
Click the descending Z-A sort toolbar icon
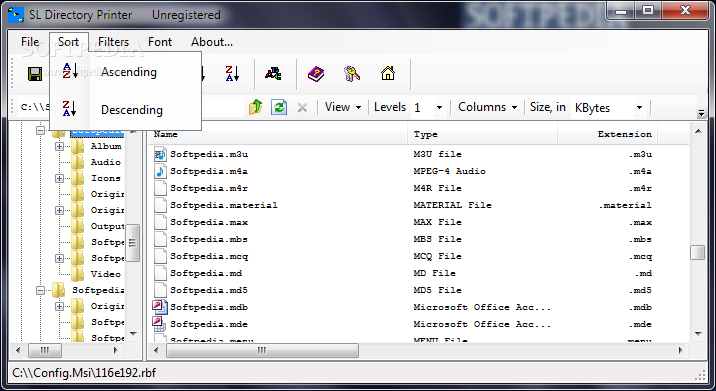pos(232,74)
